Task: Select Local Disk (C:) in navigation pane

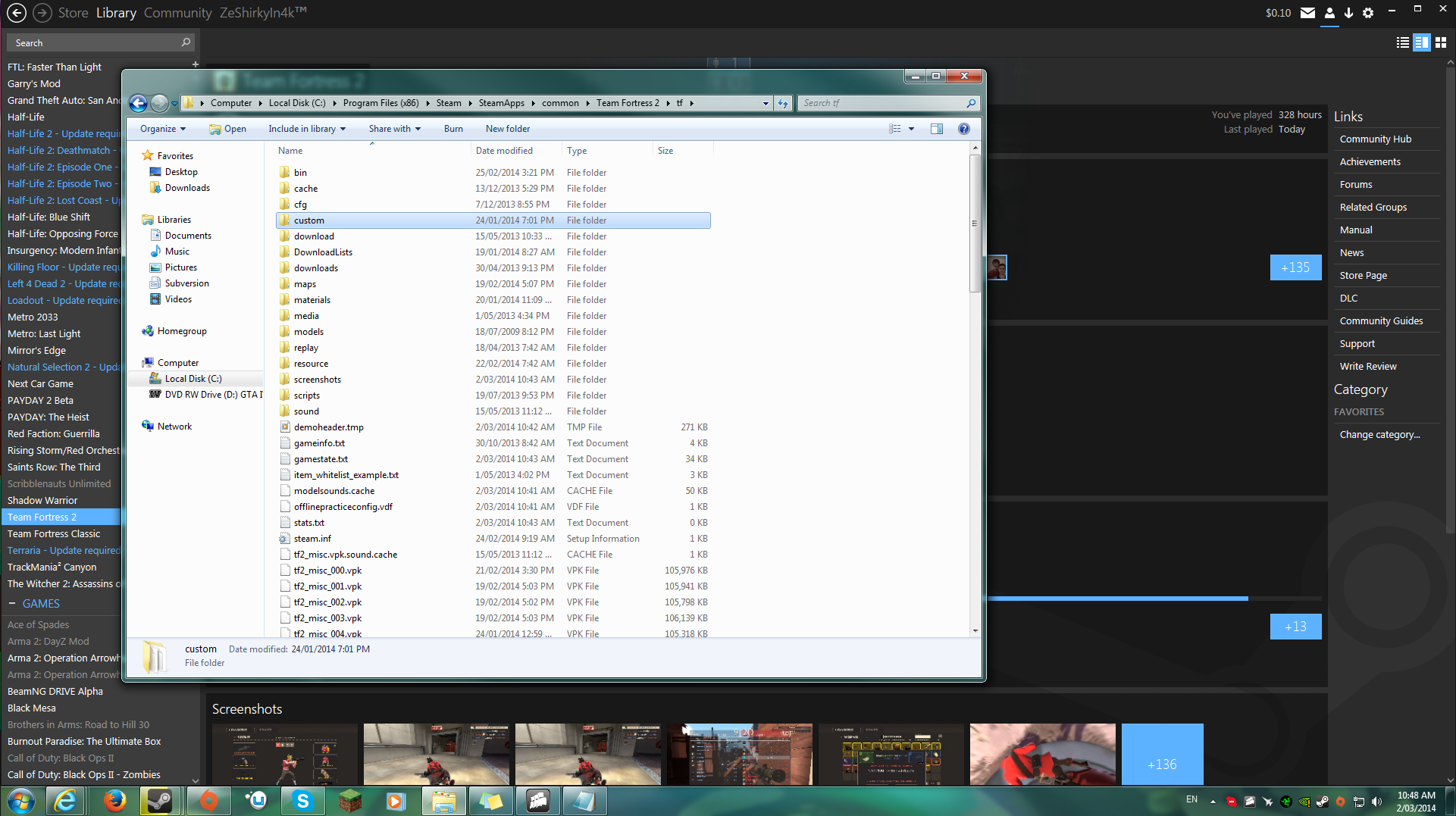Action: pyautogui.click(x=193, y=379)
